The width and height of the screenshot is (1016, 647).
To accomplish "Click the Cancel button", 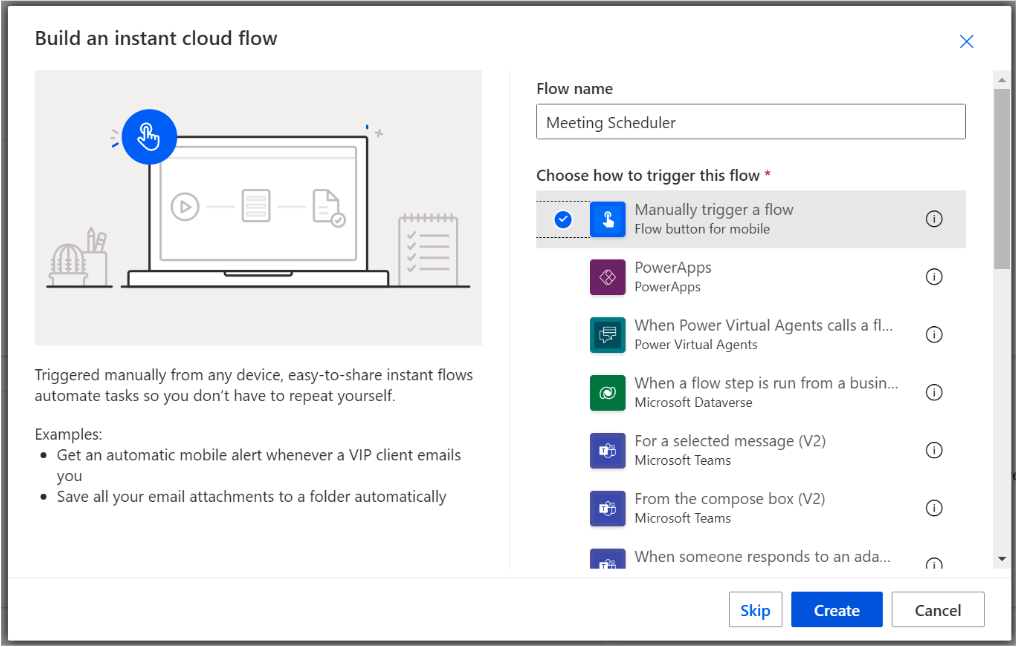I will point(938,609).
